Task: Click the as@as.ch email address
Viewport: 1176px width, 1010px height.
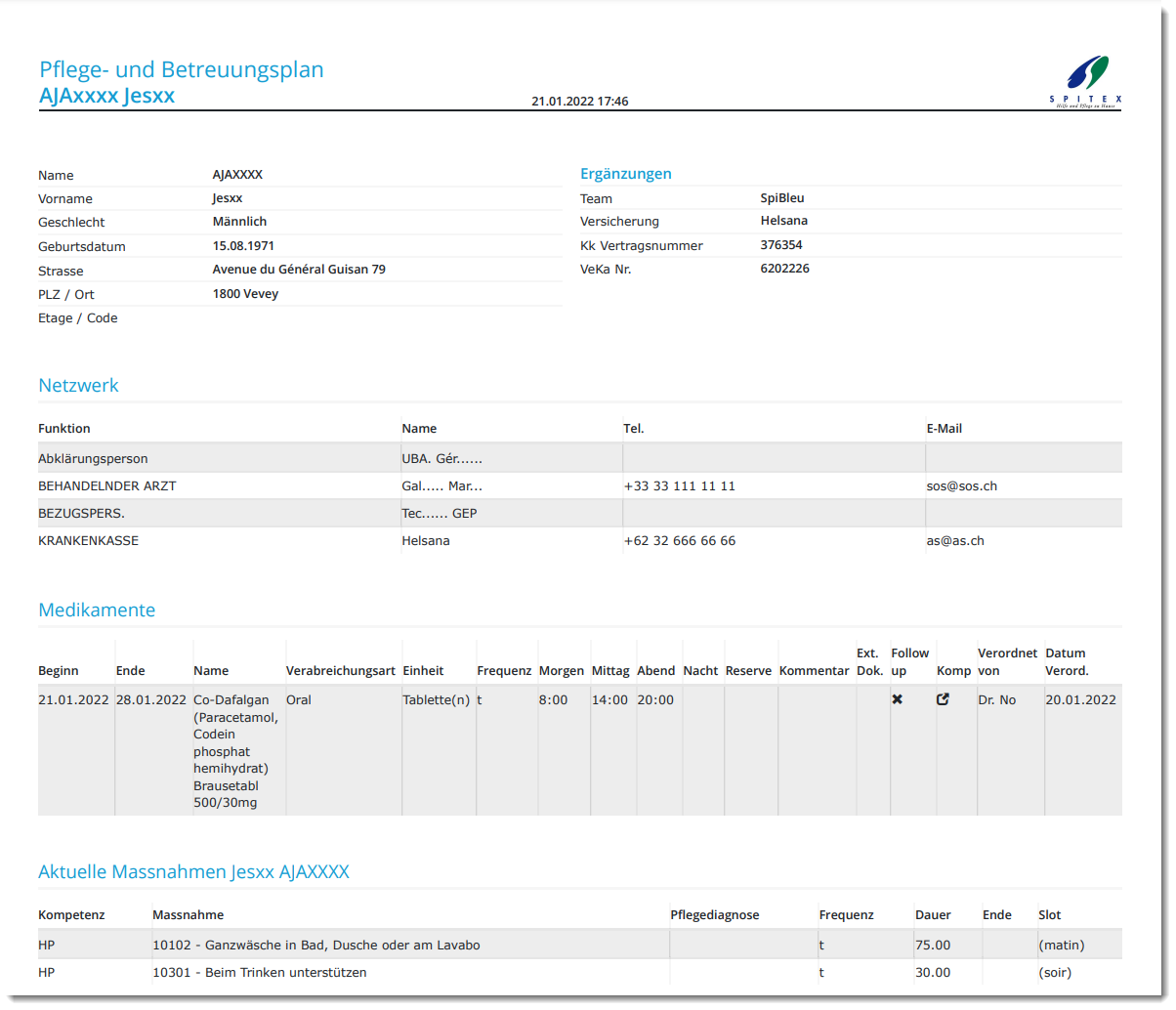Action: click(x=954, y=540)
